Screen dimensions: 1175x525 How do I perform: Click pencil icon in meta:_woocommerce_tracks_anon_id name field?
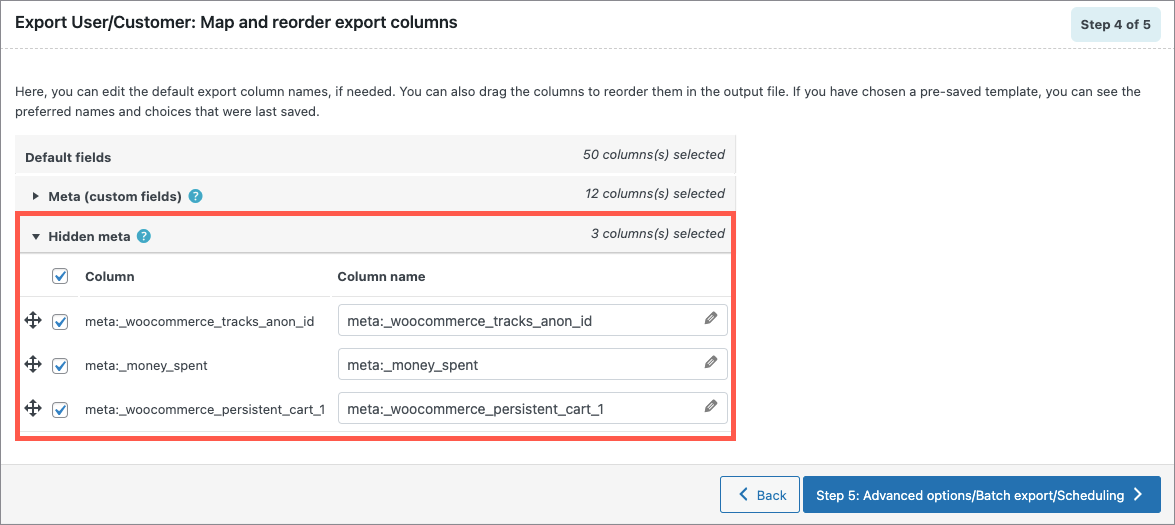coord(710,318)
